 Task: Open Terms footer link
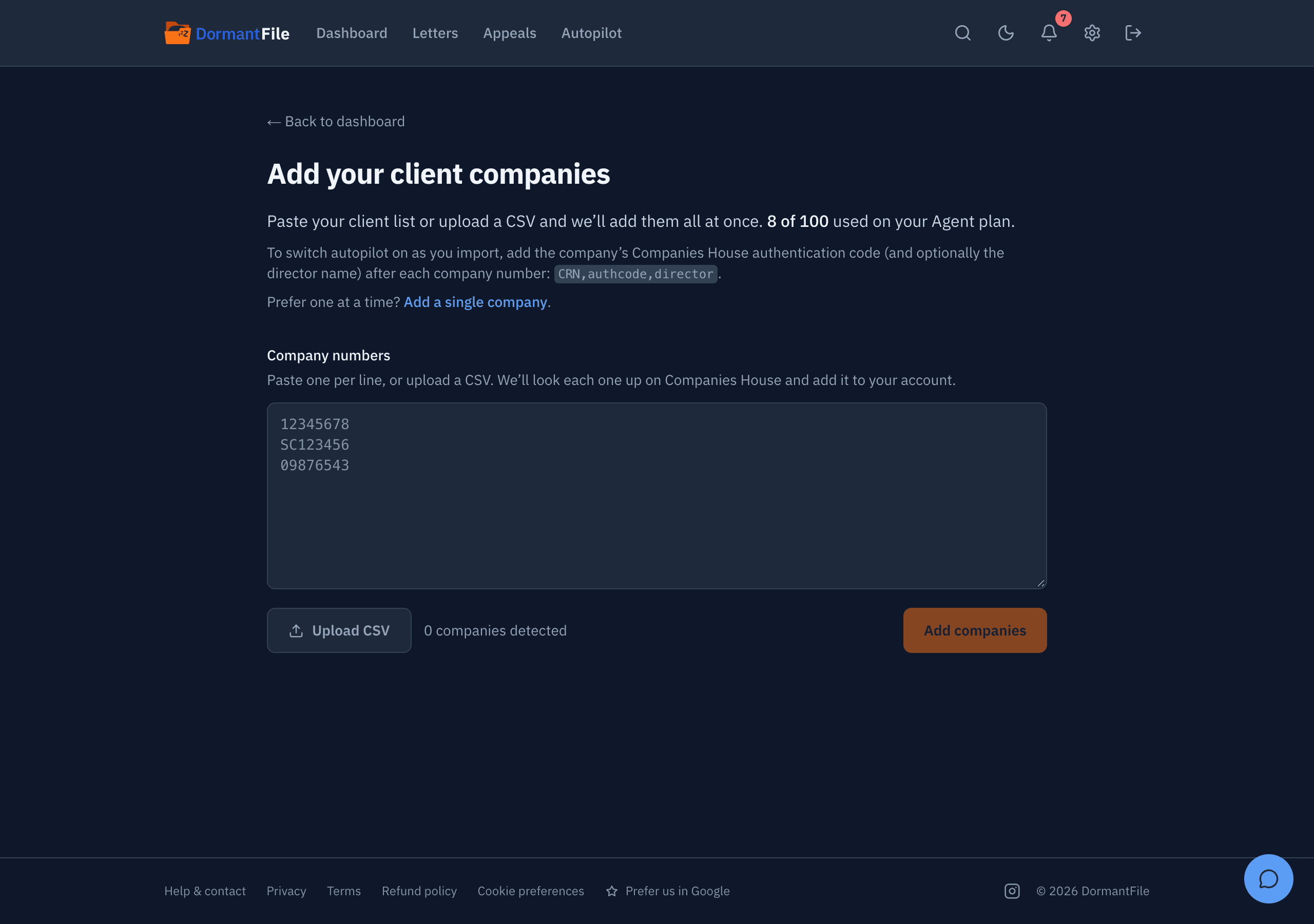[x=344, y=891]
